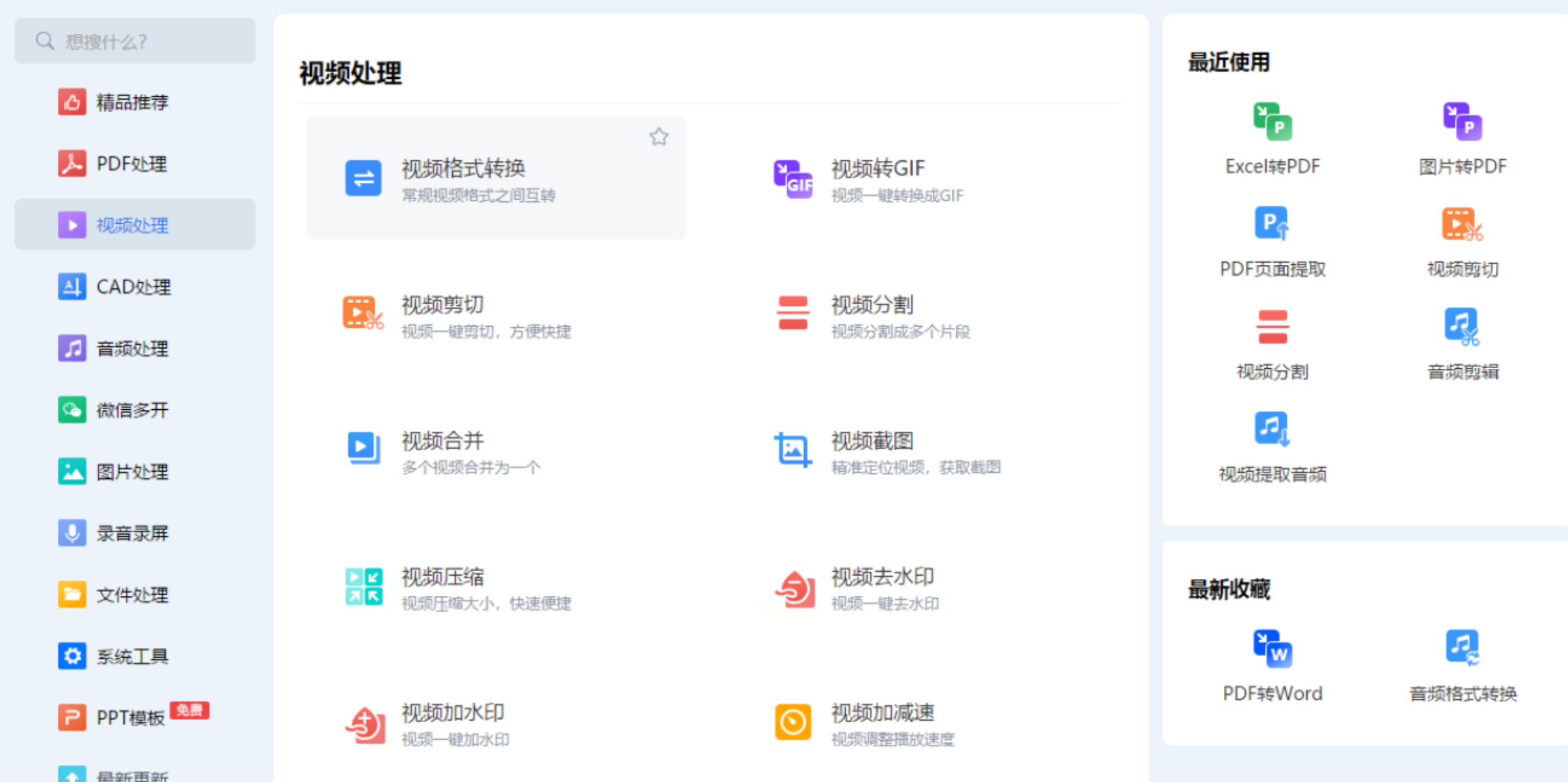Screen dimensions: 1568x782
Task: Open the 视频去水印 tool icon
Action: tap(794, 588)
